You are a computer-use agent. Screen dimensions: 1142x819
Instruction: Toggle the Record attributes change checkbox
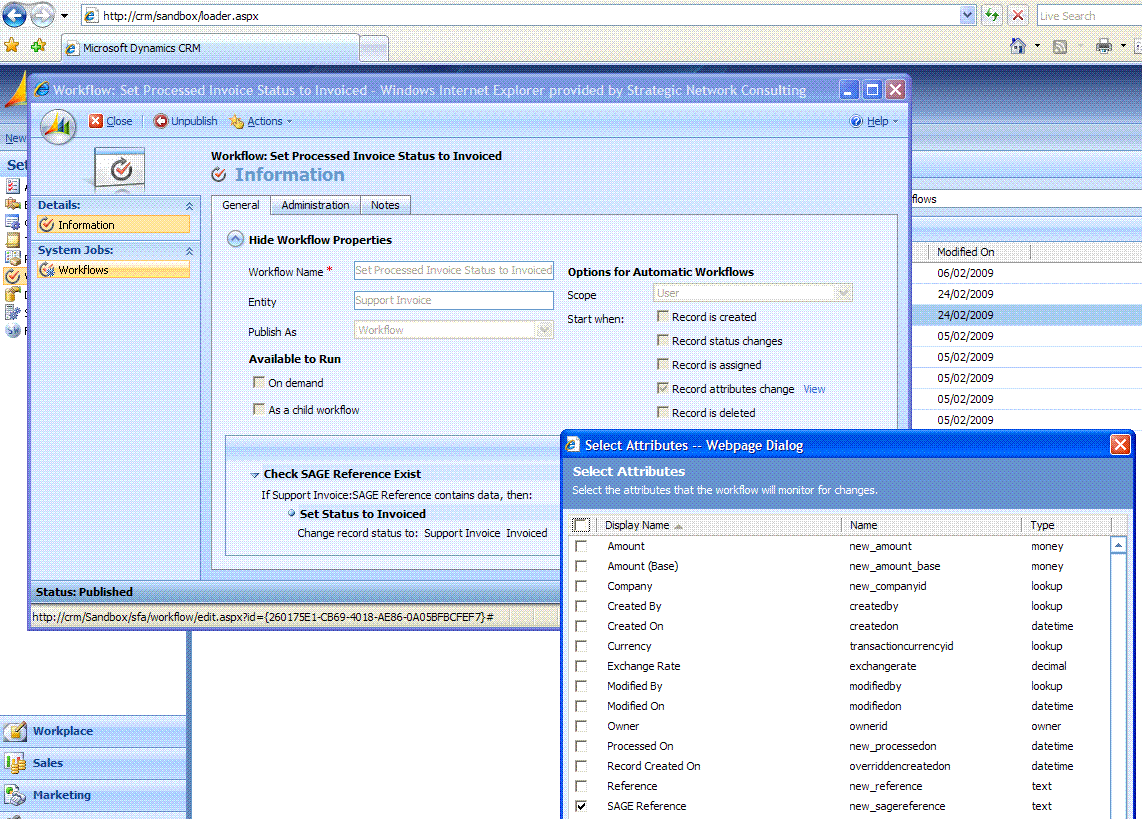pyautogui.click(x=663, y=388)
